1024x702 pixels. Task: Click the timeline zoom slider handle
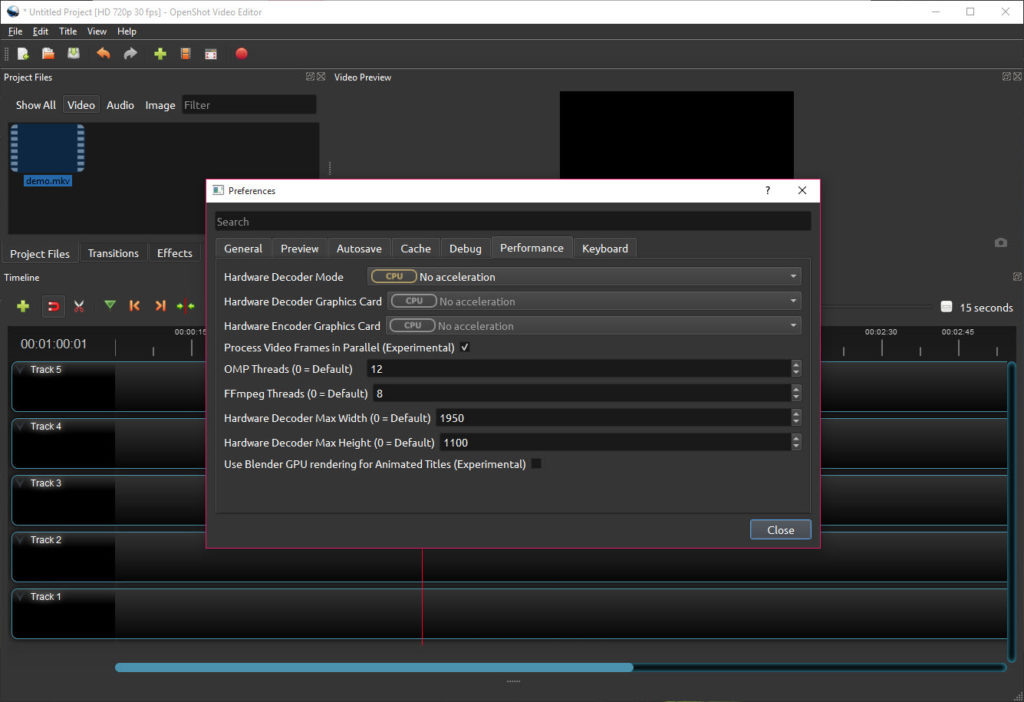946,307
